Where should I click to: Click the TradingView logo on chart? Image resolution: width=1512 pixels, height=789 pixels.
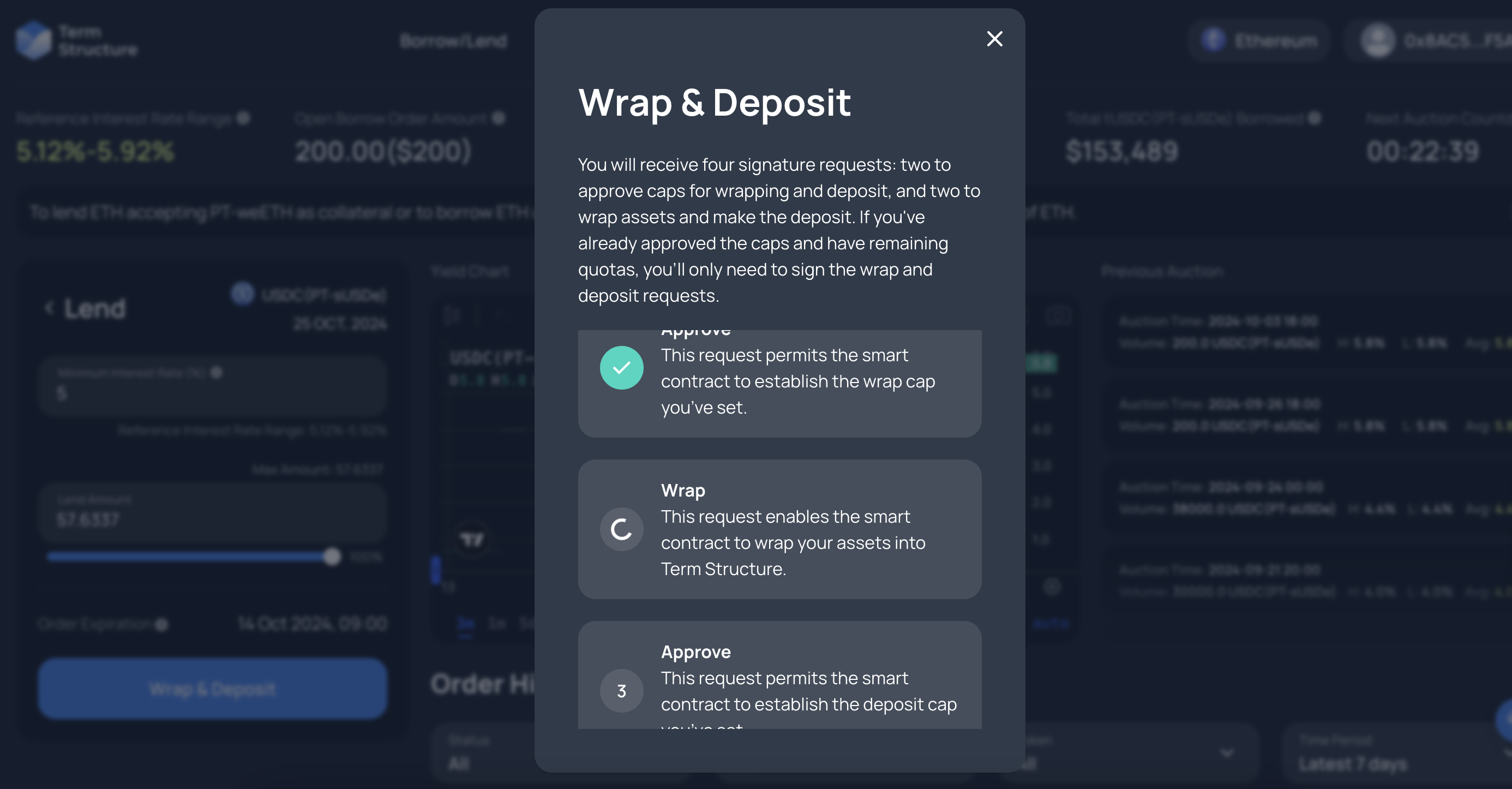[x=471, y=539]
